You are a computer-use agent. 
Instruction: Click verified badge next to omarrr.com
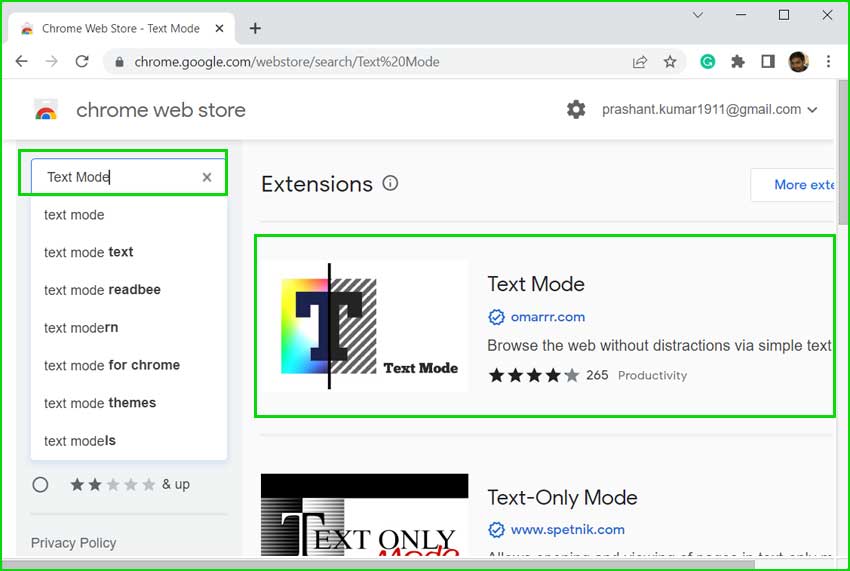coord(496,317)
